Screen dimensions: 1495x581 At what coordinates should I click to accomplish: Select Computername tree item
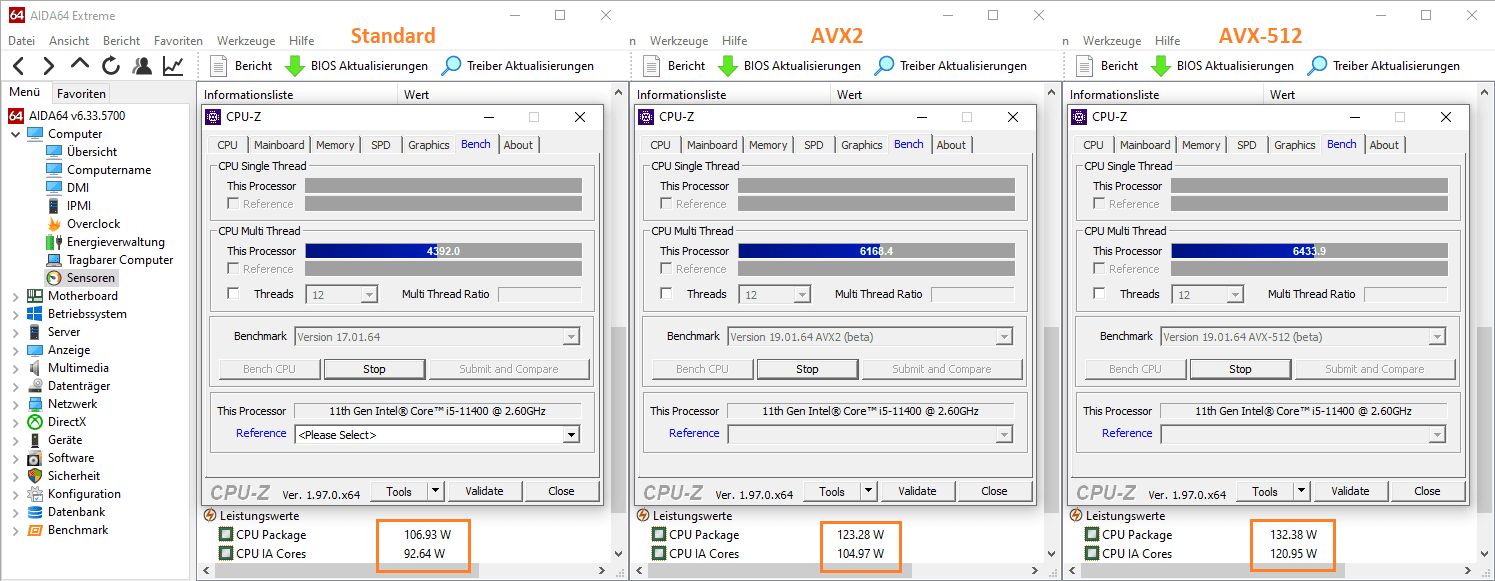tap(109, 170)
